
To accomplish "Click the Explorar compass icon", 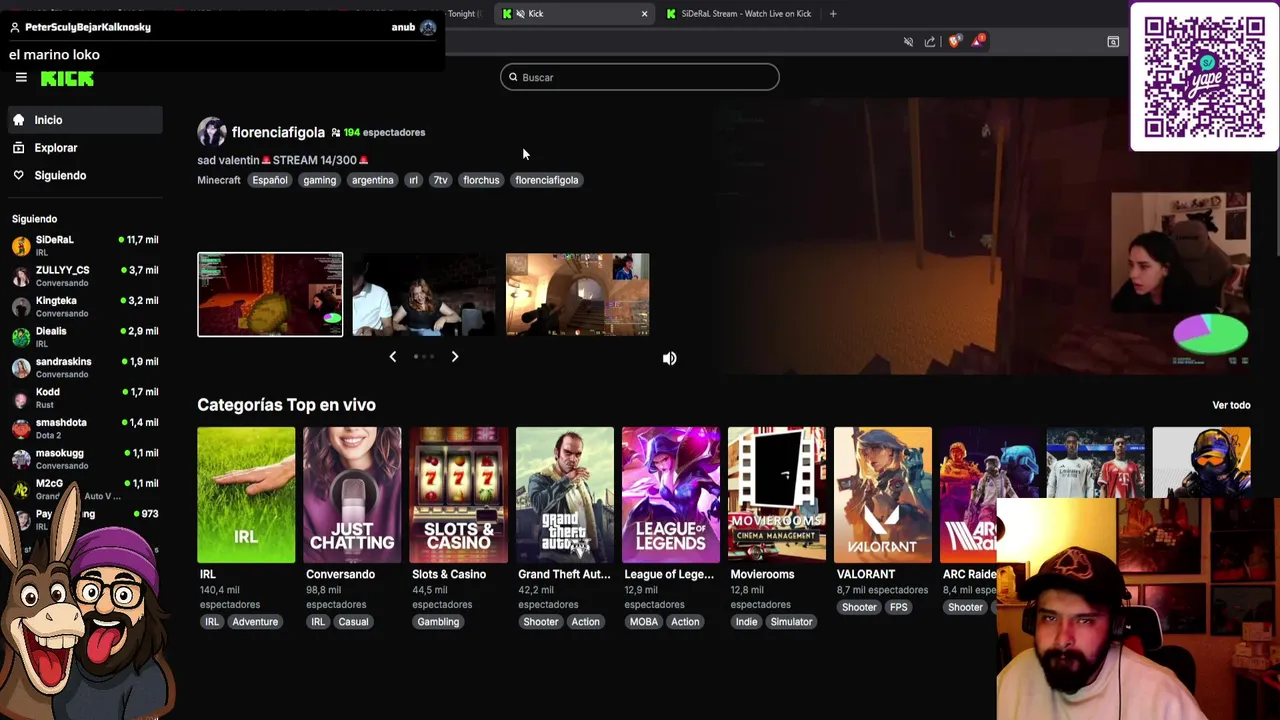I will pos(18,148).
